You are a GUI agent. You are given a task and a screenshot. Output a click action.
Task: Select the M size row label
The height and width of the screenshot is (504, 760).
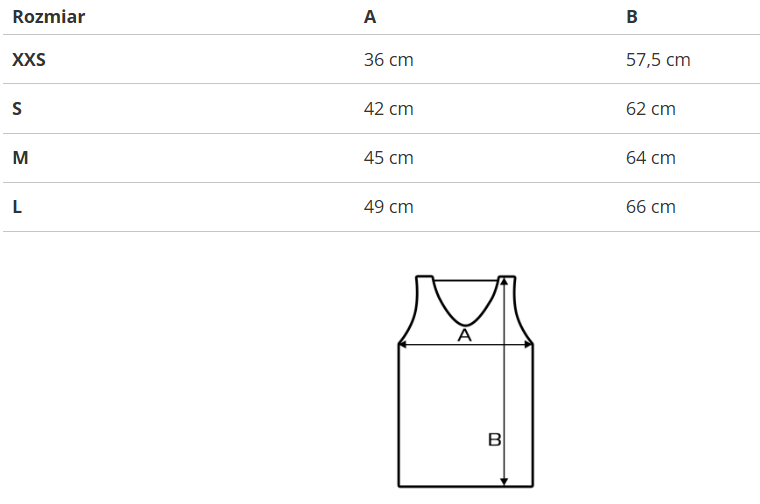(x=19, y=158)
